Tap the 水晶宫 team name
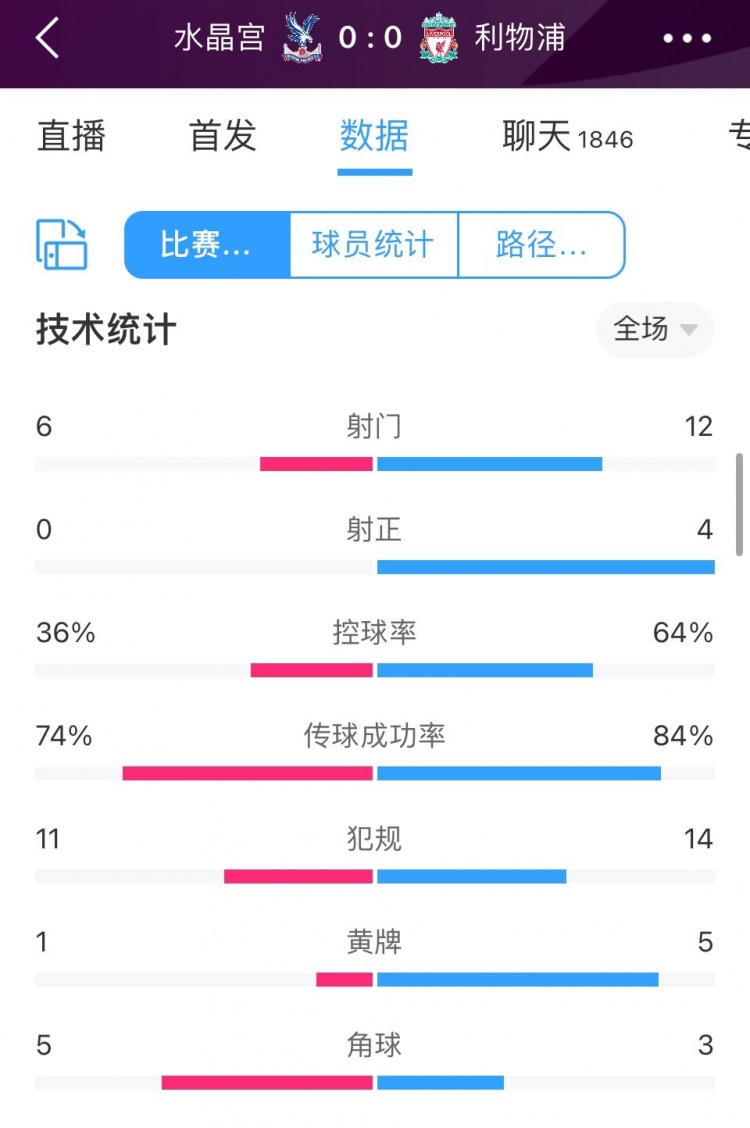 coord(220,38)
